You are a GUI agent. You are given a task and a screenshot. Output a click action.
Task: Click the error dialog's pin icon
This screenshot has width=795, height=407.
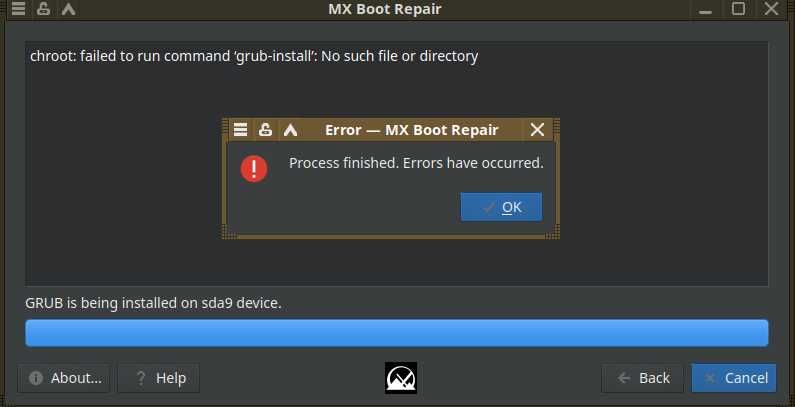(x=265, y=130)
